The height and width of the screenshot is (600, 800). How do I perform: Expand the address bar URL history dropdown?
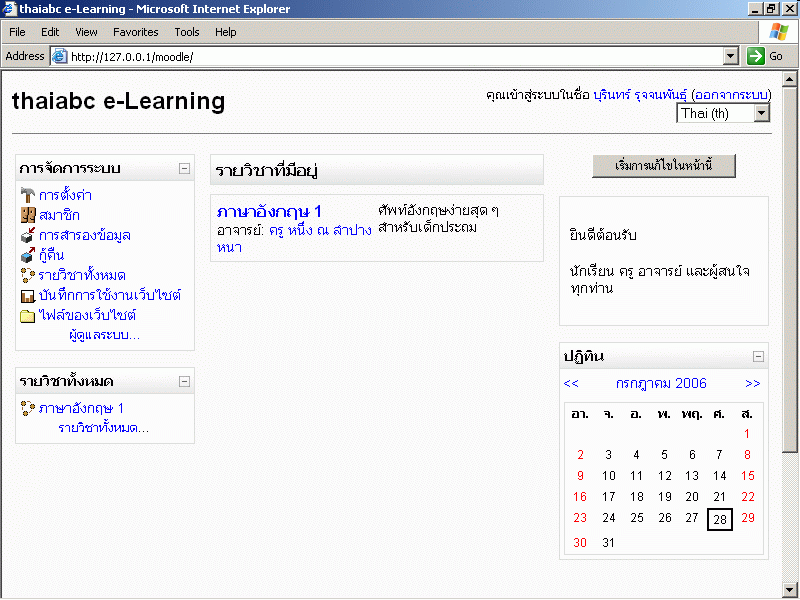click(730, 56)
